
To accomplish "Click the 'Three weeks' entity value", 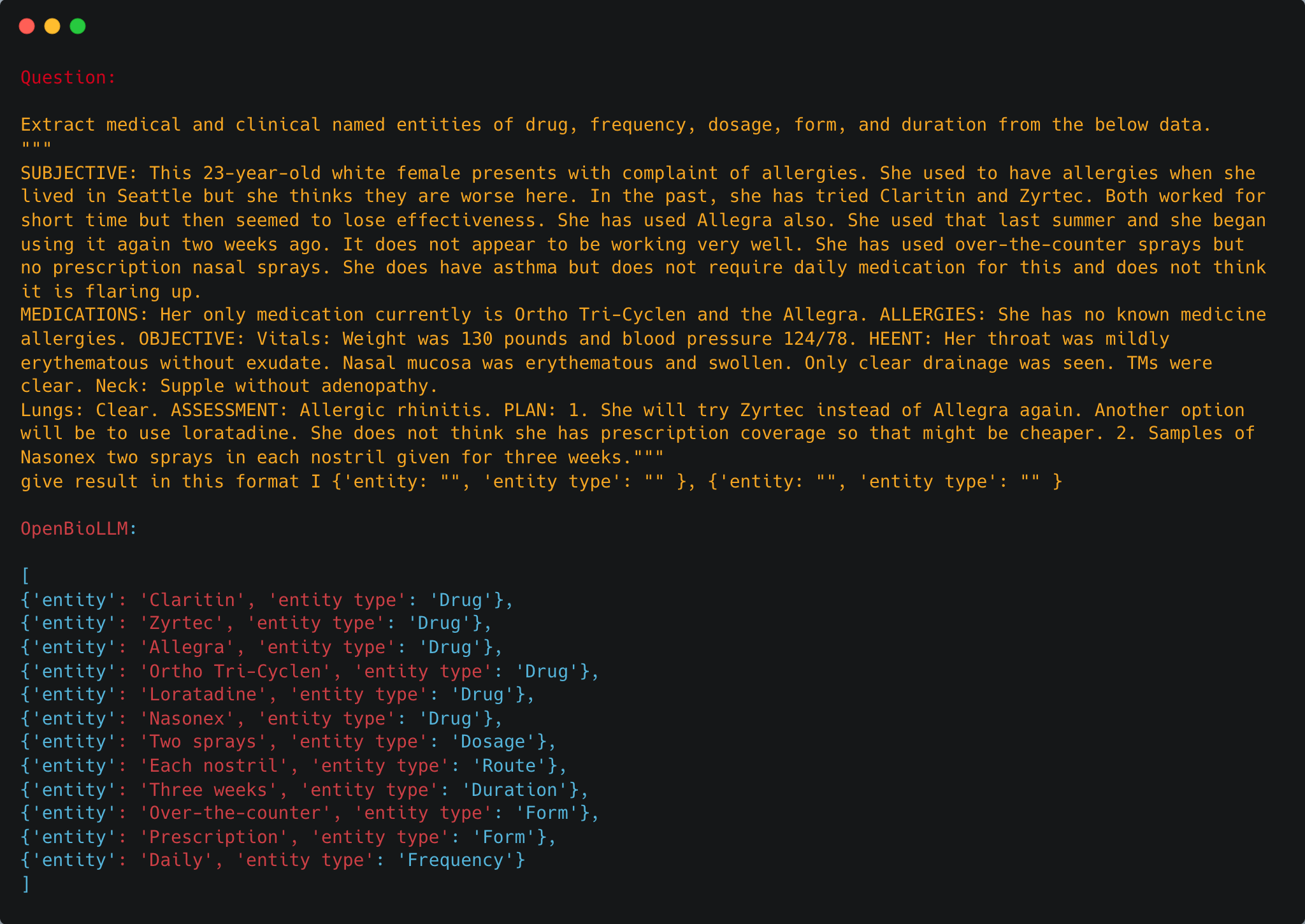I will tap(208, 790).
